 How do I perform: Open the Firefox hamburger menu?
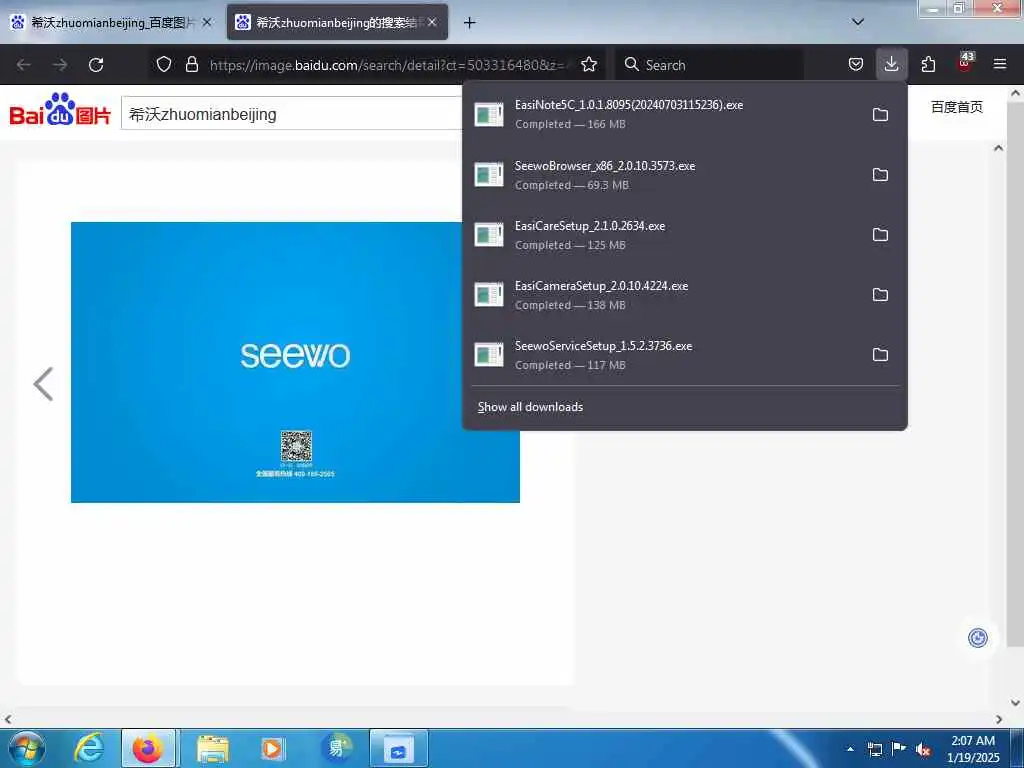click(1000, 64)
